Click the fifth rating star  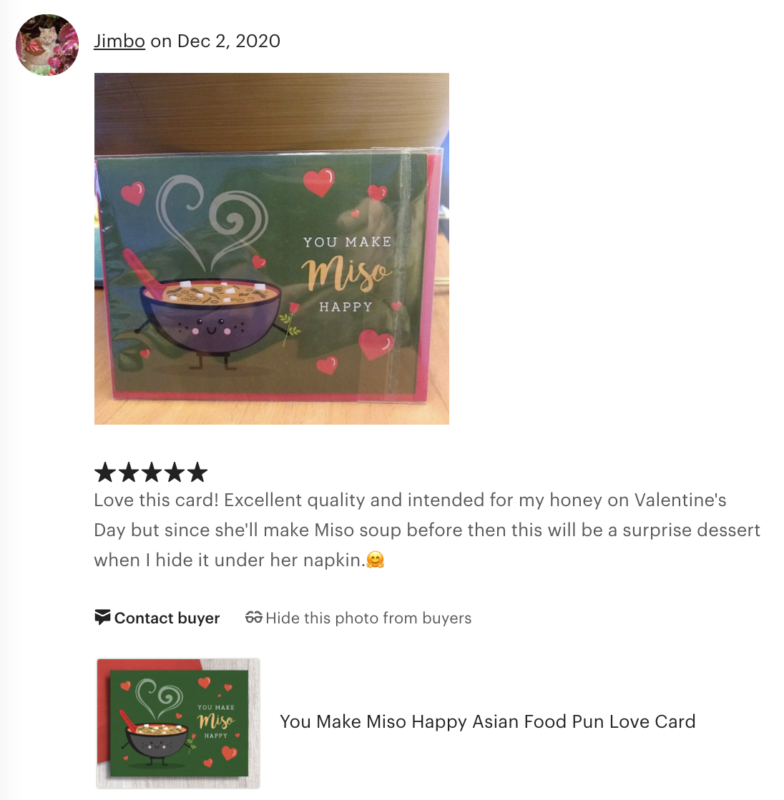(197, 472)
